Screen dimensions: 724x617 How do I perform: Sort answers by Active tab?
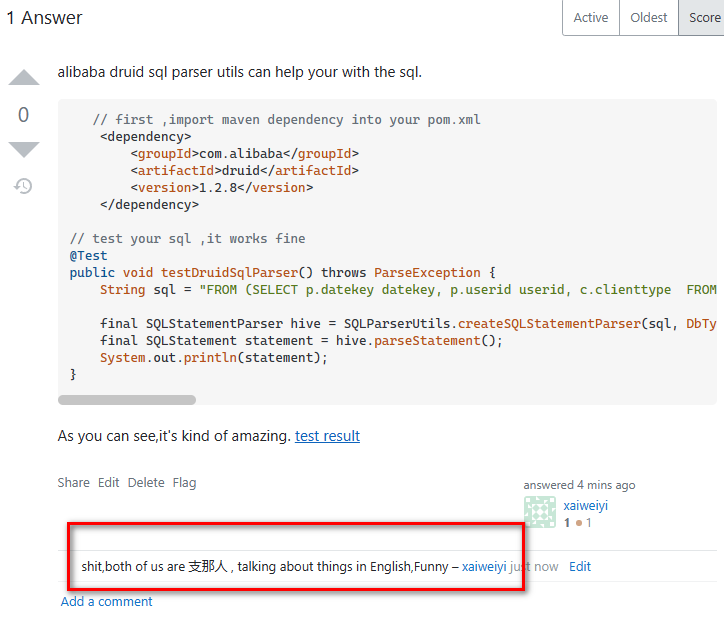tap(590, 18)
